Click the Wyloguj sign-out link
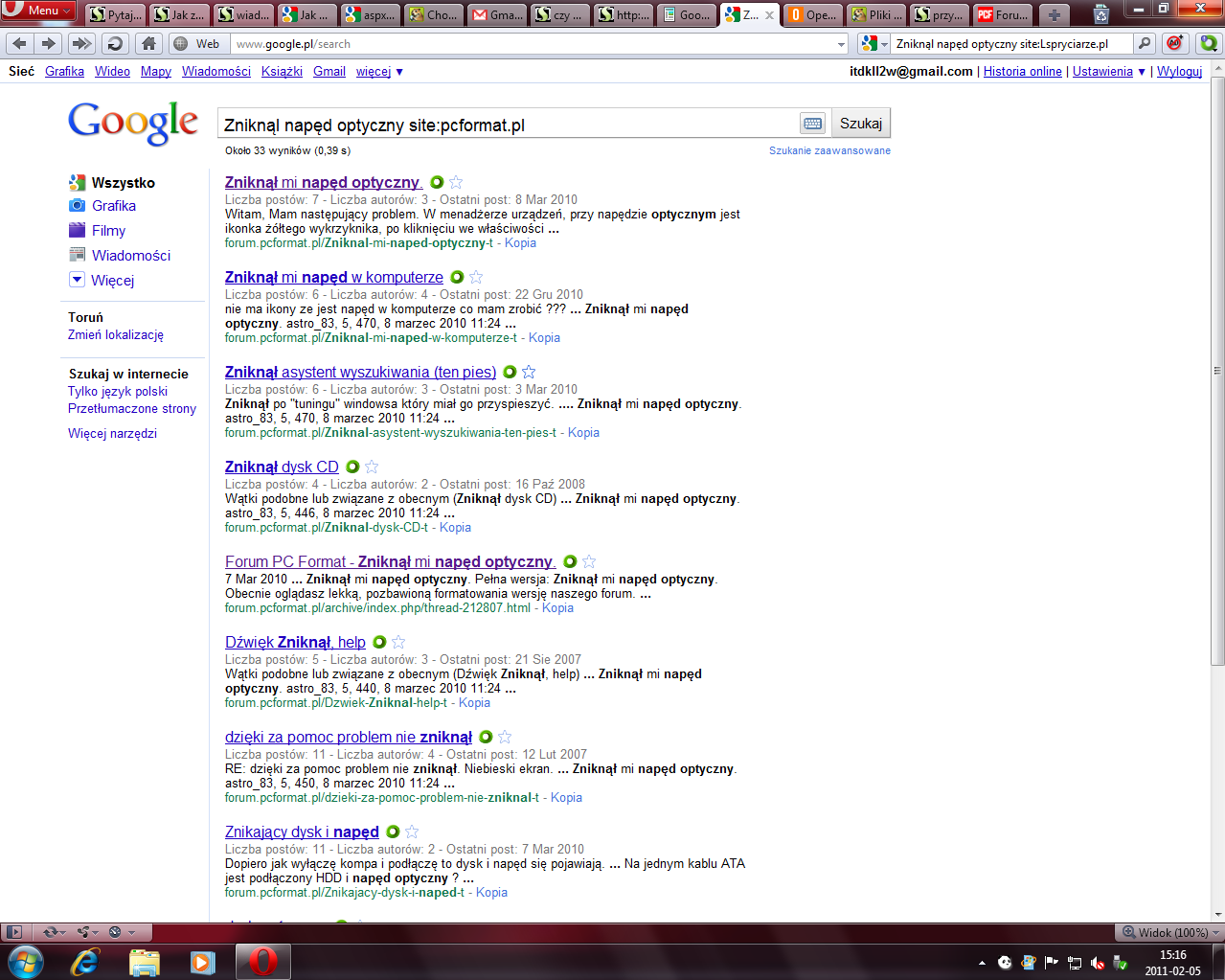Viewport: 1225px width, 980px height. 1179,72
